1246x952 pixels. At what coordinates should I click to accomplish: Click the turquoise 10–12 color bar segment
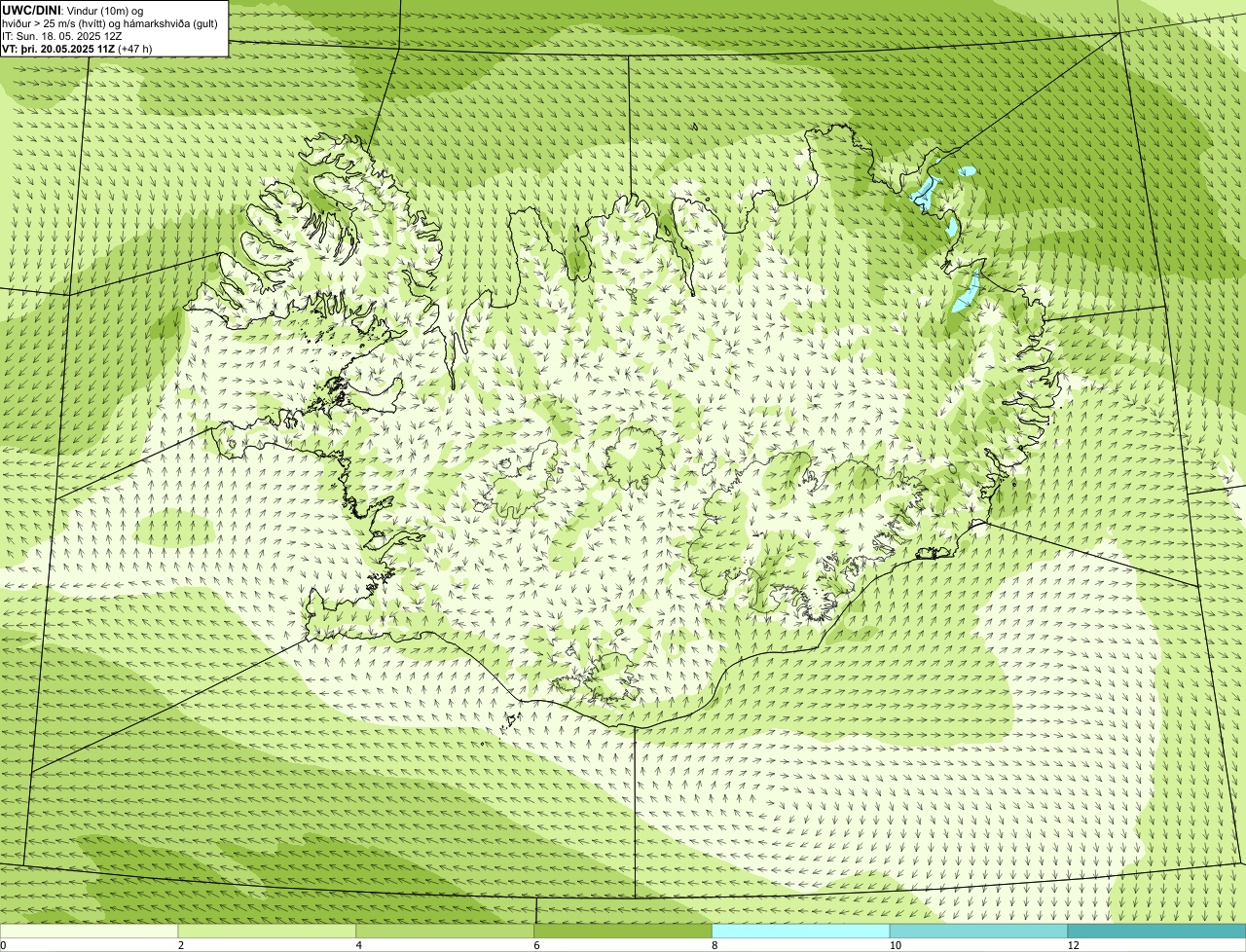point(979,931)
